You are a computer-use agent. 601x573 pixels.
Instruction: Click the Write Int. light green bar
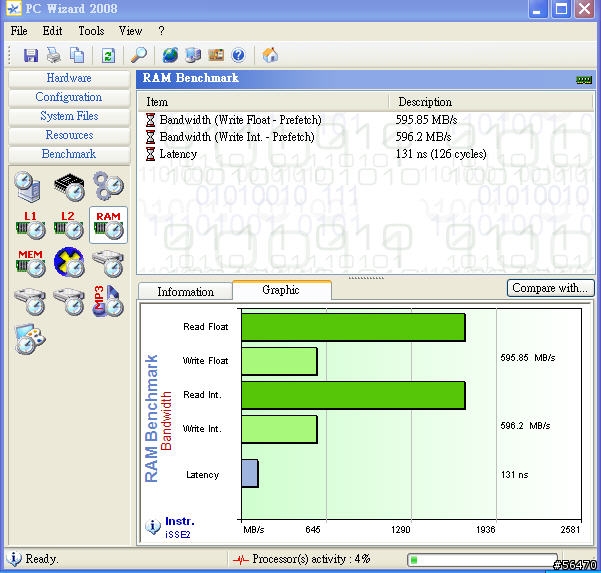[x=279, y=429]
